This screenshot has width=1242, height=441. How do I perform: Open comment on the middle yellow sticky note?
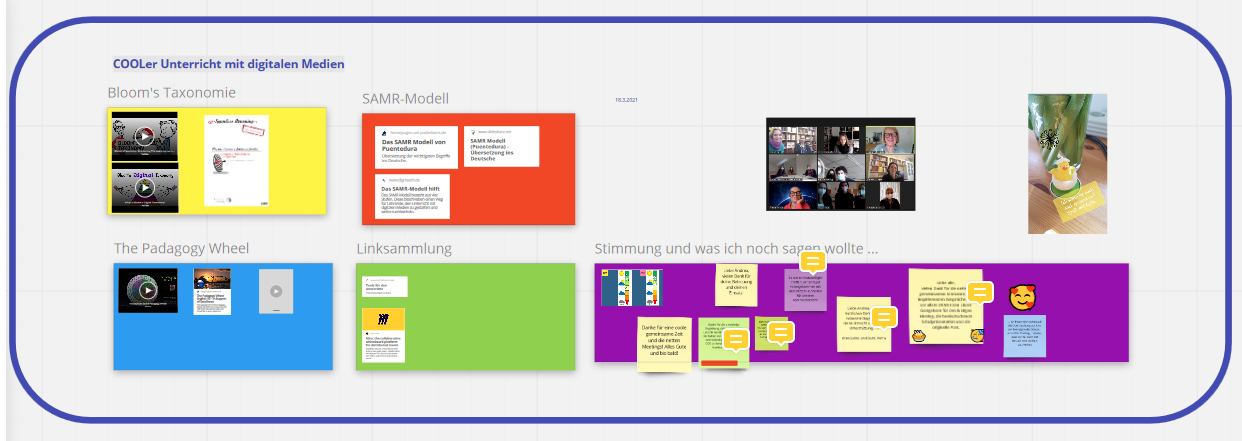coord(883,318)
